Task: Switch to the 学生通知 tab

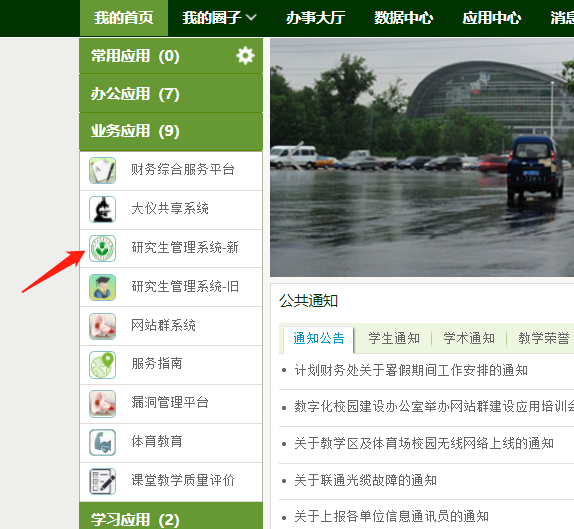Action: (394, 338)
